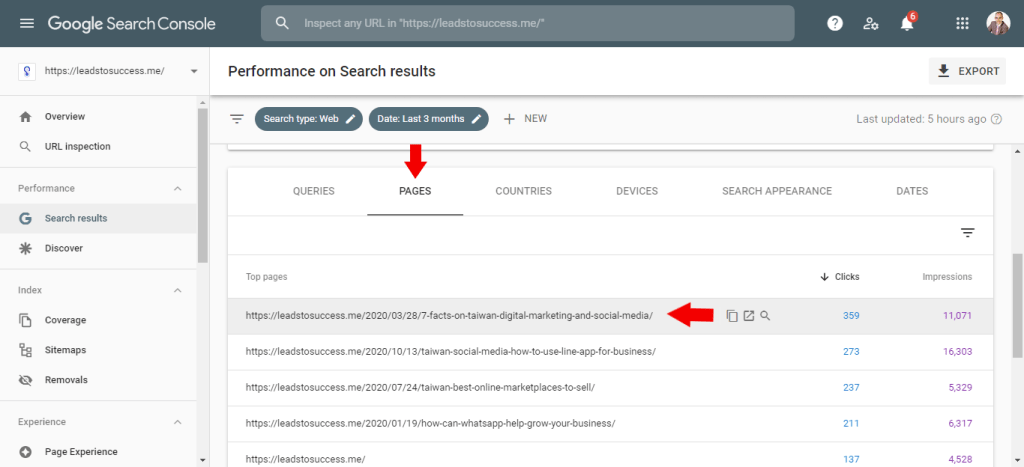Open the hamburger main menu

click(26, 24)
